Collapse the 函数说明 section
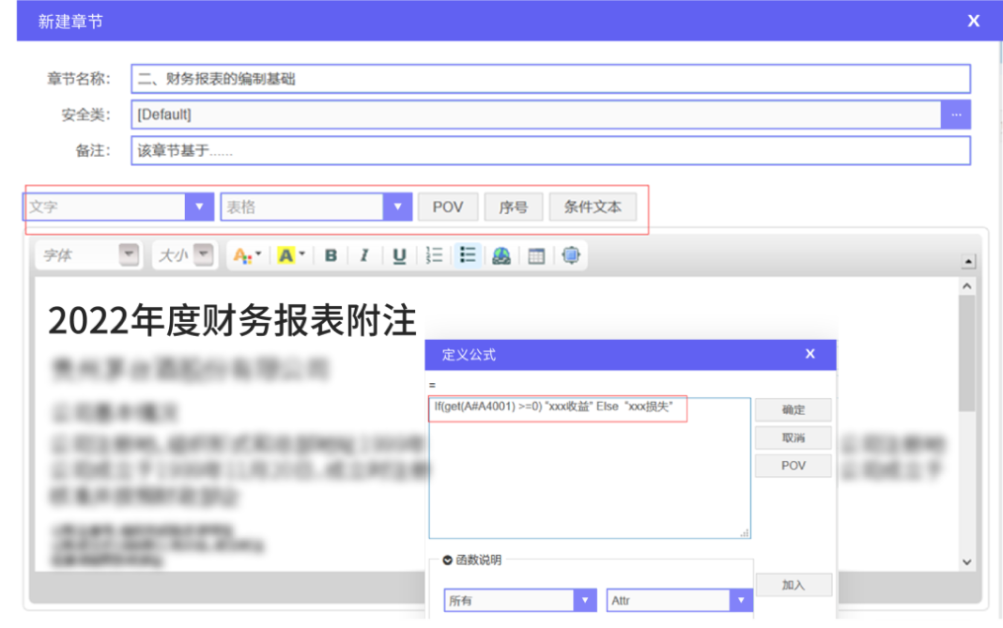The width and height of the screenshot is (1003, 628). coord(448,560)
